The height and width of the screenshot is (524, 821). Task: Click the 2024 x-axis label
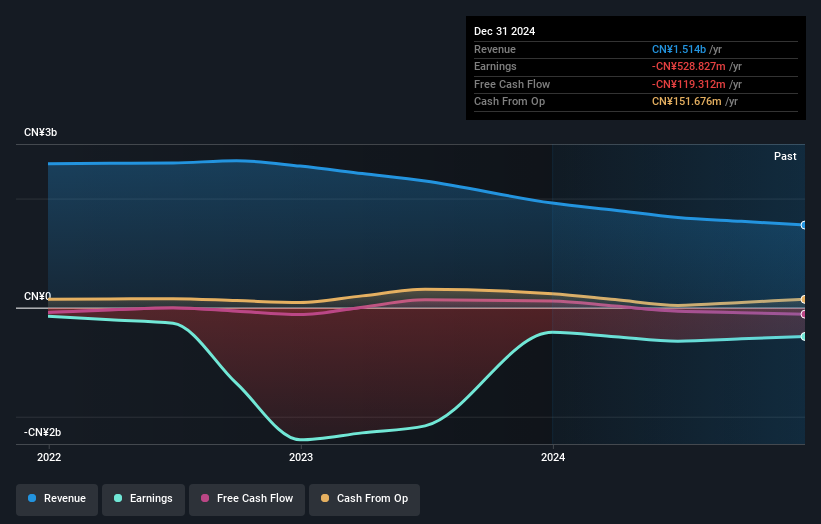553,458
